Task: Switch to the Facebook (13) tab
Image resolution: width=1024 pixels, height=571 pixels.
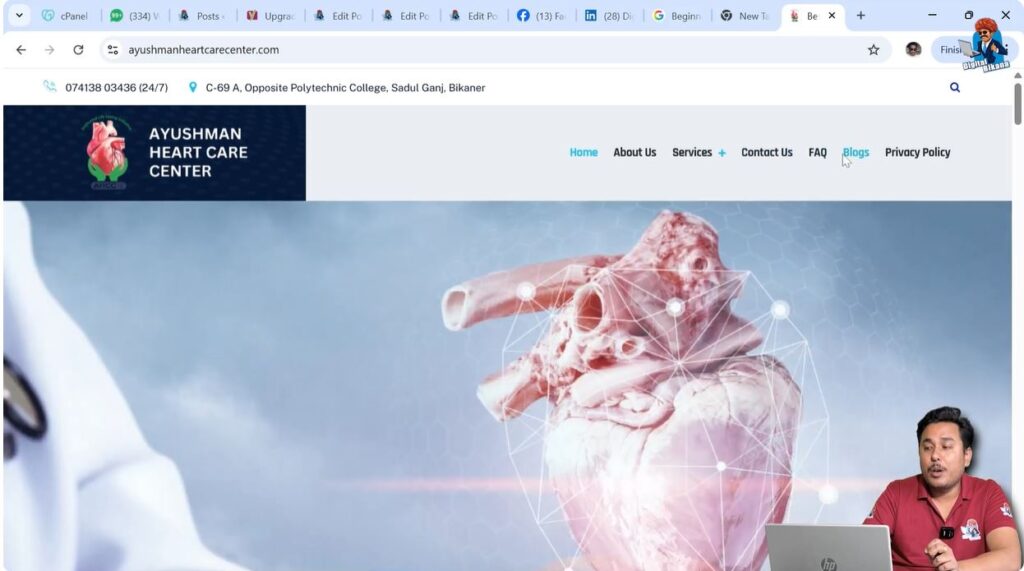Action: click(x=541, y=16)
